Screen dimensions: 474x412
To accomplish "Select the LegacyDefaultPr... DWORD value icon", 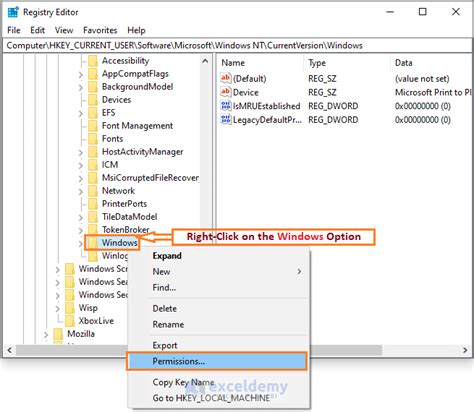I will click(x=226, y=119).
